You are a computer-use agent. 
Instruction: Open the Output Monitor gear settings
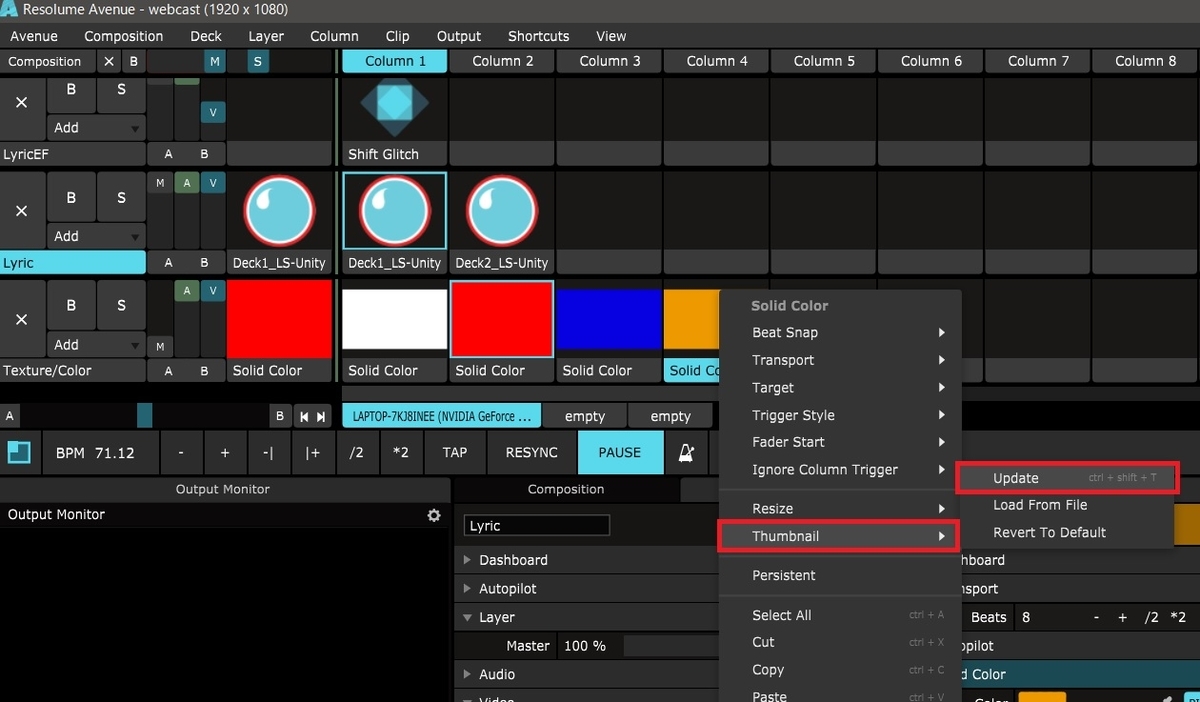click(x=433, y=515)
